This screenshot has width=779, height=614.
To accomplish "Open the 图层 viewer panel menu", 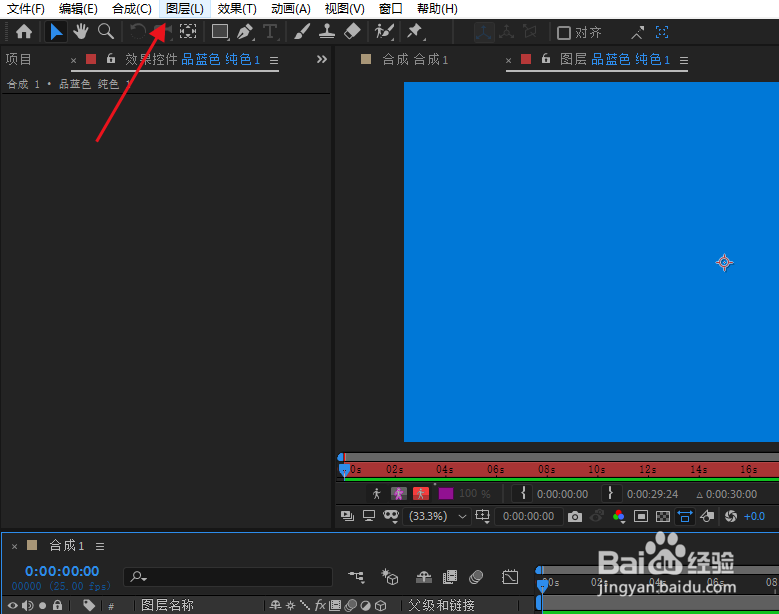I will click(x=684, y=61).
